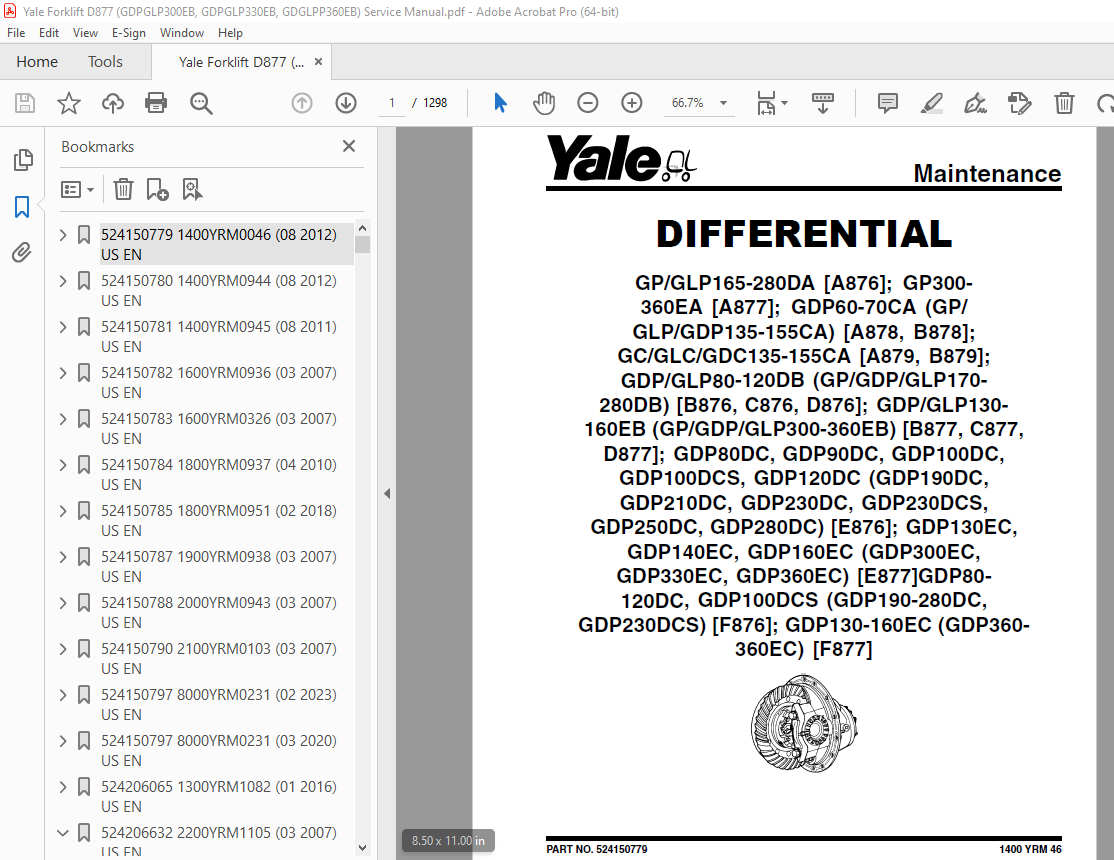
Task: Go to next page arrow
Action: point(346,103)
